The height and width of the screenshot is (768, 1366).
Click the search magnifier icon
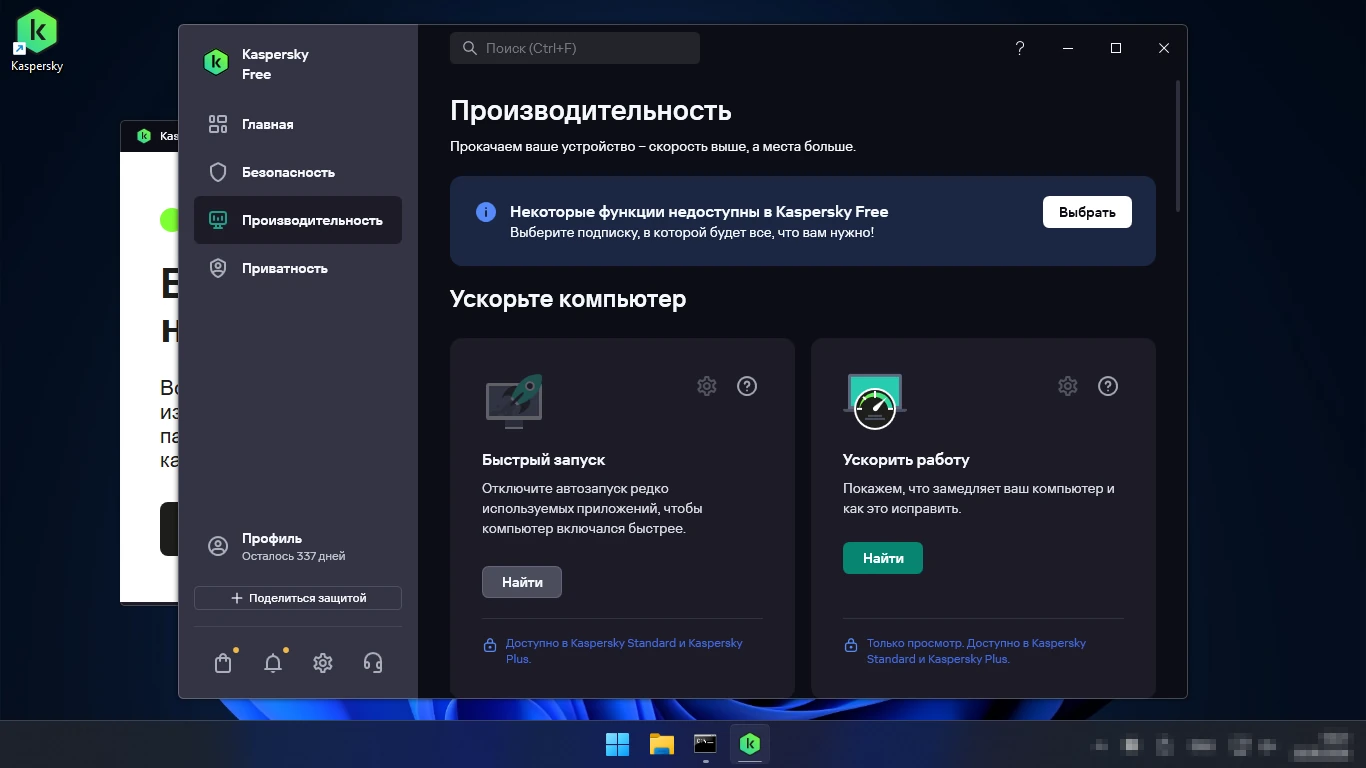coord(470,48)
